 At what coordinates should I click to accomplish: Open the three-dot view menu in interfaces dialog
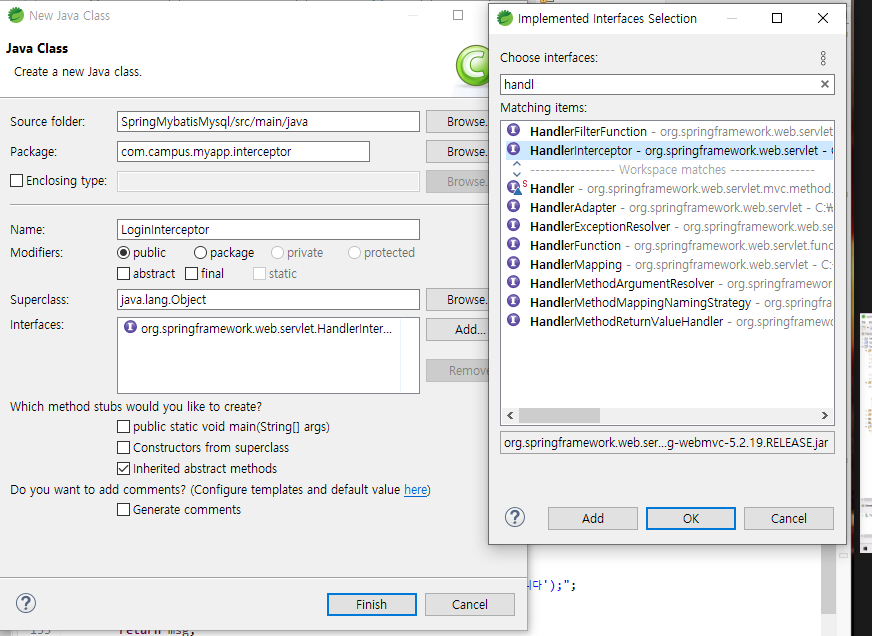(x=823, y=58)
